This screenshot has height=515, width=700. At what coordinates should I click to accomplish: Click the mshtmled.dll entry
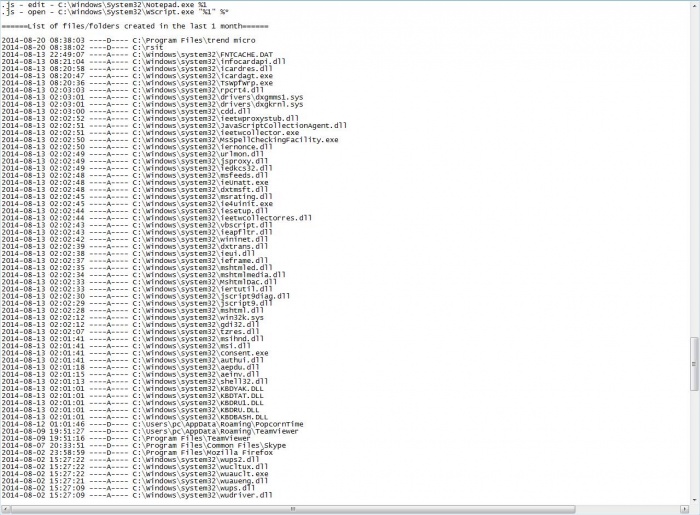tap(137, 268)
